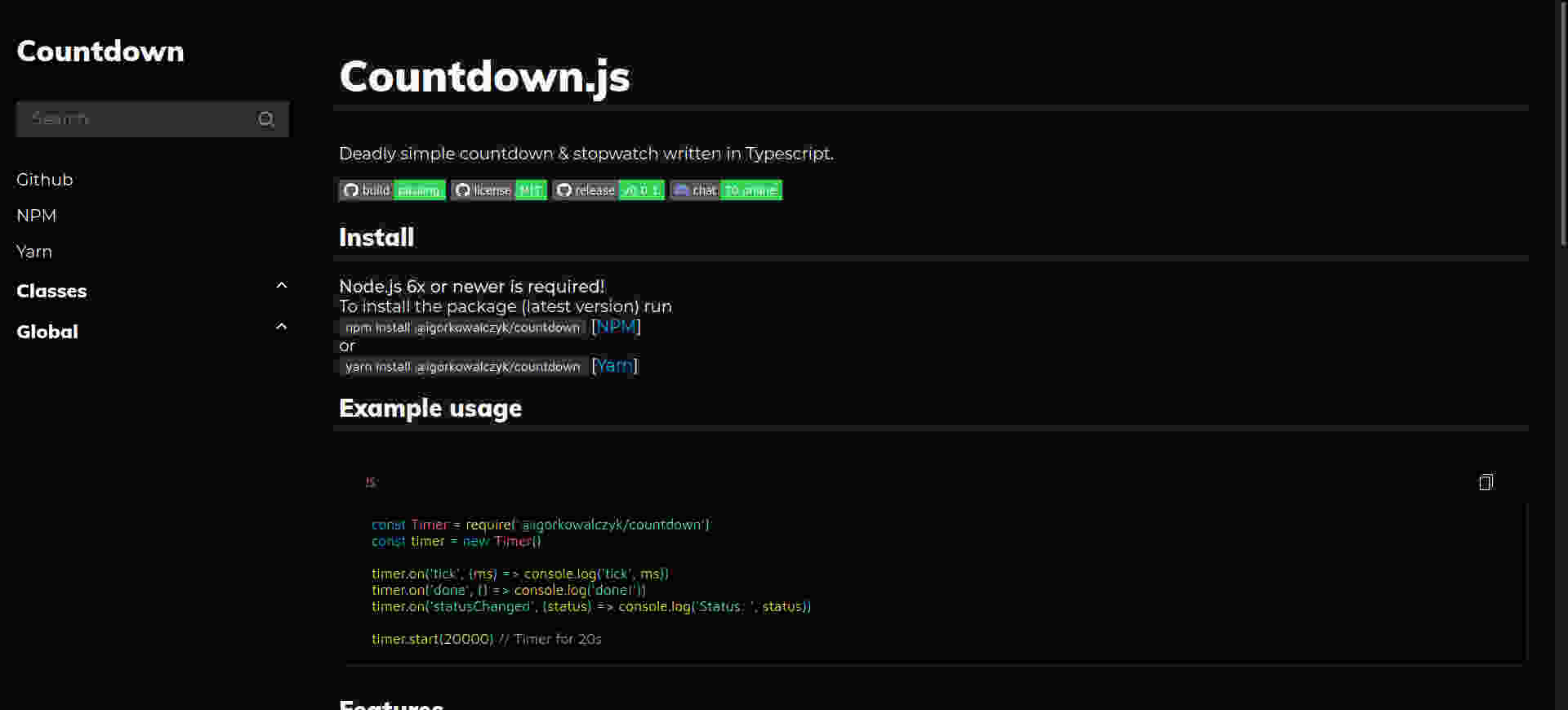Follow the [Yarn] link after yarn command
Image resolution: width=1568 pixels, height=710 pixels.
click(x=614, y=366)
